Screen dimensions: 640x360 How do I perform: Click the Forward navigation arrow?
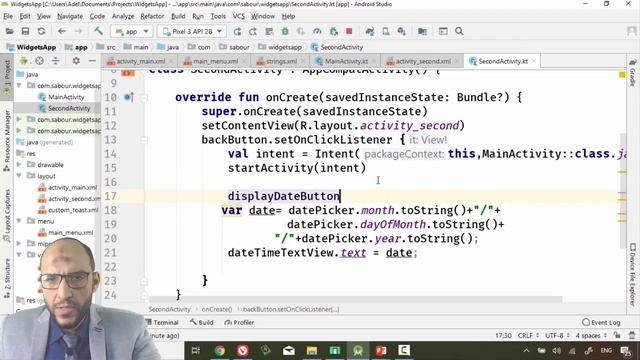[78, 31]
